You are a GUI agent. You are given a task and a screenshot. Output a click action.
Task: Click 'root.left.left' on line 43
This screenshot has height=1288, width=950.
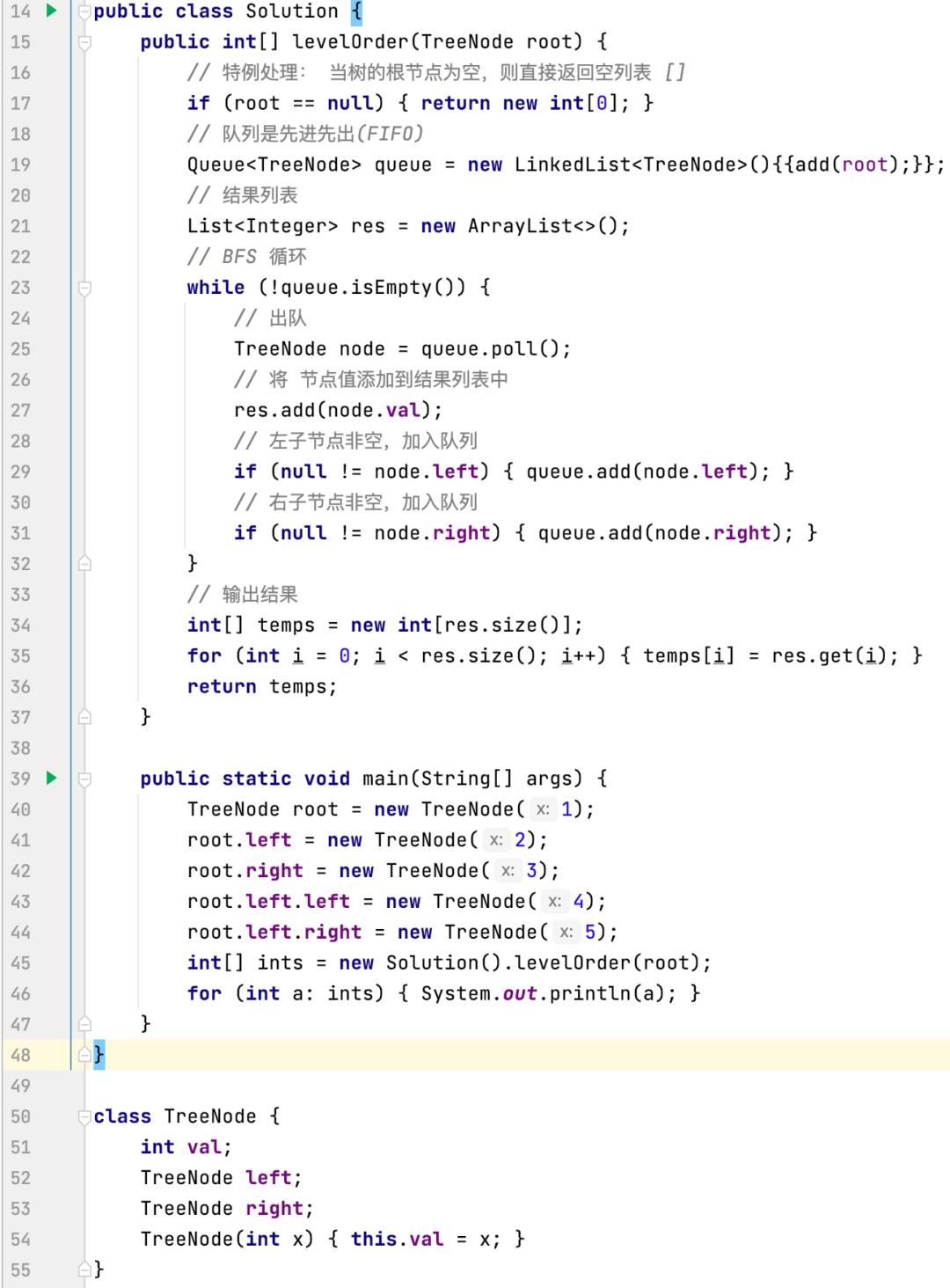click(268, 902)
